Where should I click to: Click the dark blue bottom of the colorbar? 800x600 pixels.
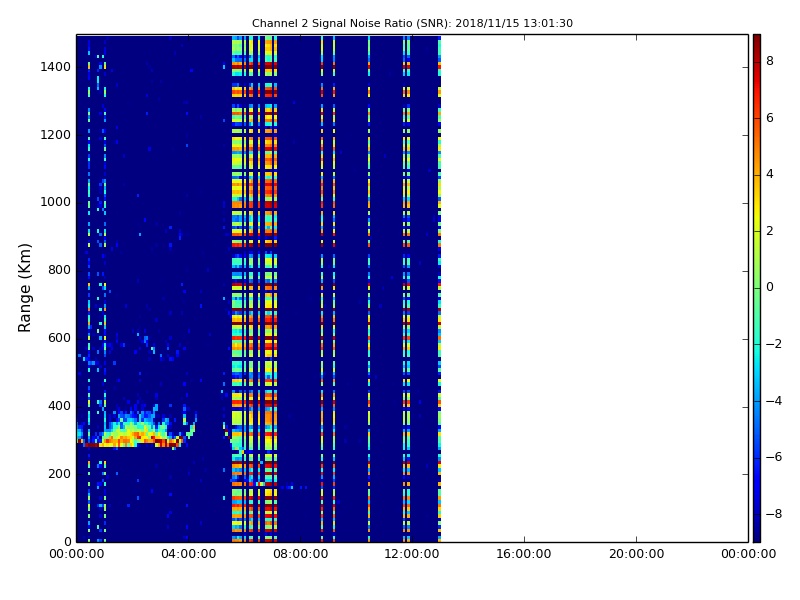click(x=757, y=531)
